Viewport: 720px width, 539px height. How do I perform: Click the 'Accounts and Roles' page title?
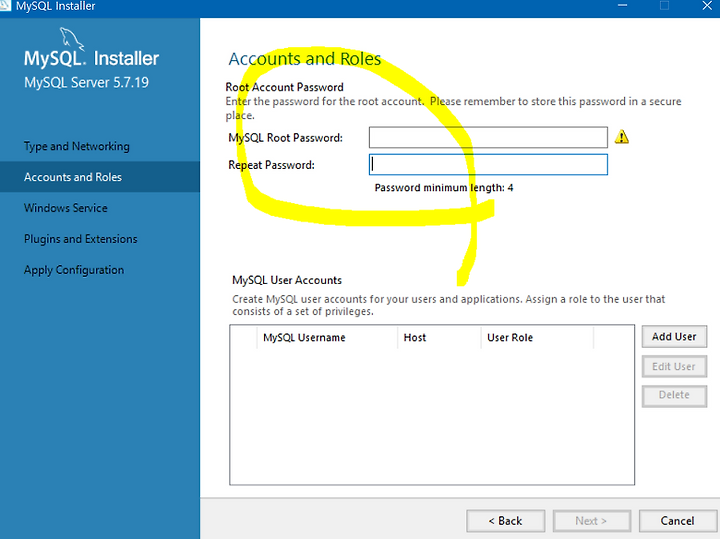pos(304,59)
